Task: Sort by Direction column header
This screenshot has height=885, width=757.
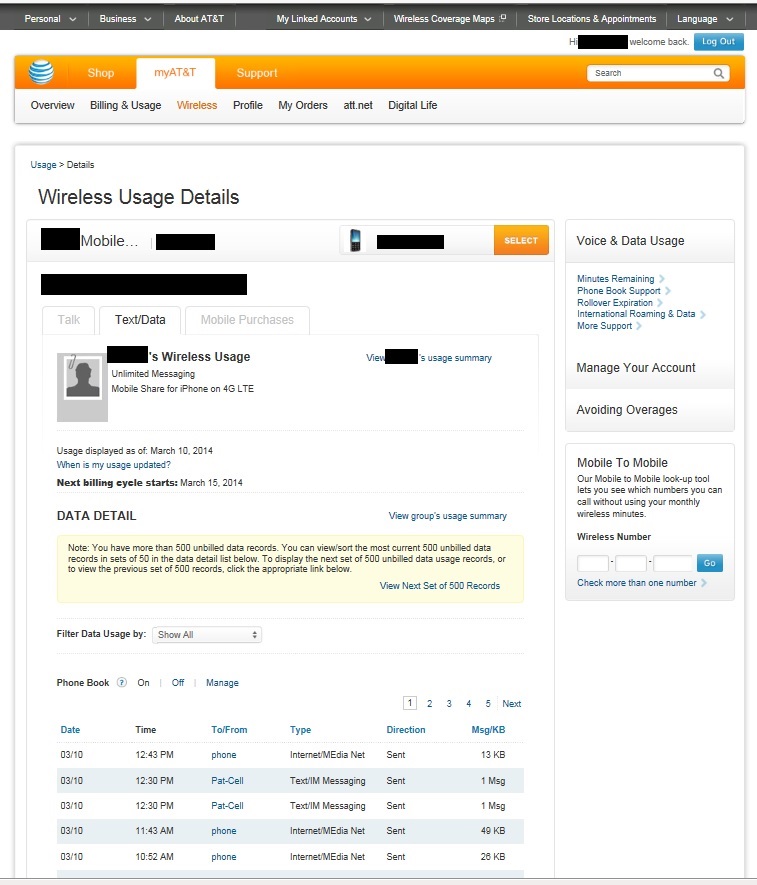Action: (x=406, y=730)
